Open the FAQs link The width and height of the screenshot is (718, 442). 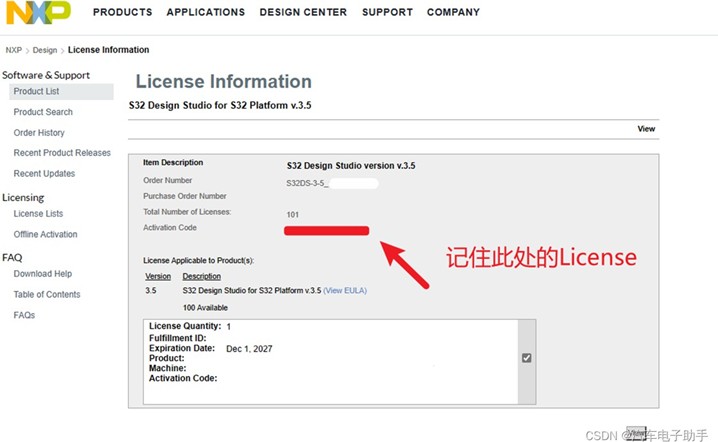[x=24, y=315]
